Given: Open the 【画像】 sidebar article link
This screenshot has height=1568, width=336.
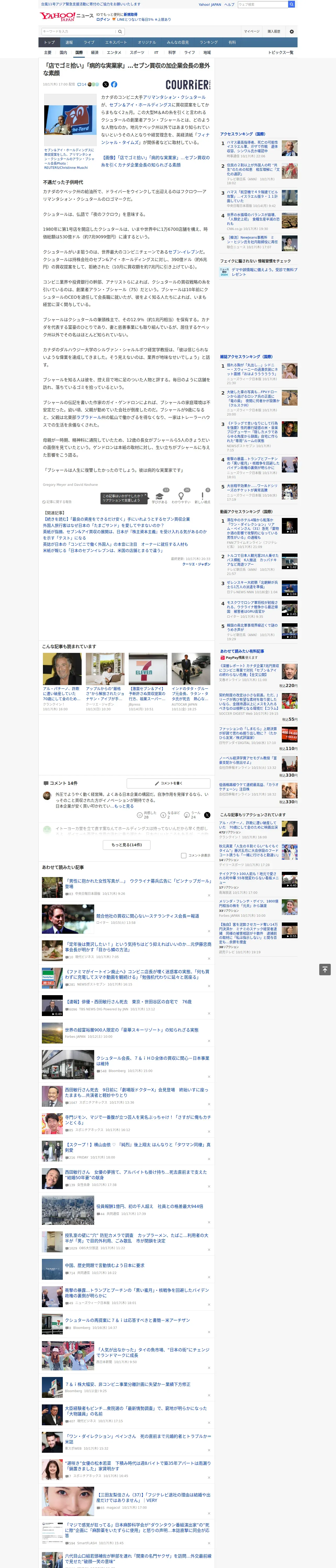Looking at the screenshot, I should pyautogui.click(x=155, y=161).
